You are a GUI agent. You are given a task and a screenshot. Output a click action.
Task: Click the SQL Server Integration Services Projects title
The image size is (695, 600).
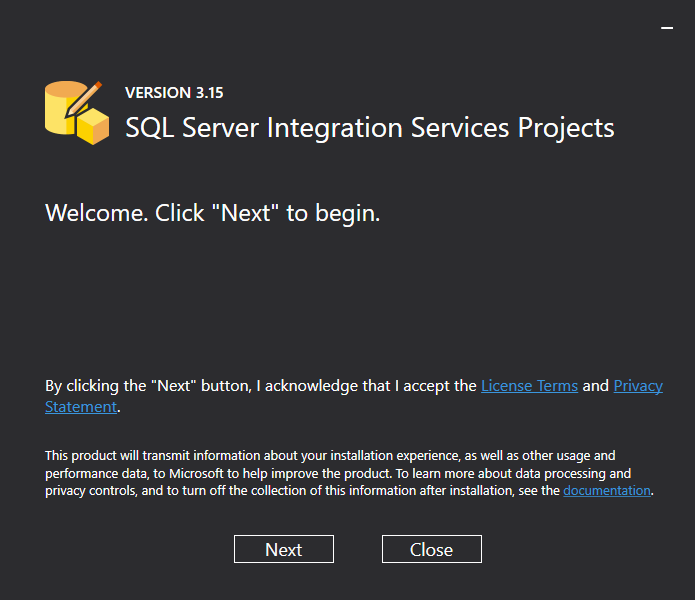click(x=369, y=128)
